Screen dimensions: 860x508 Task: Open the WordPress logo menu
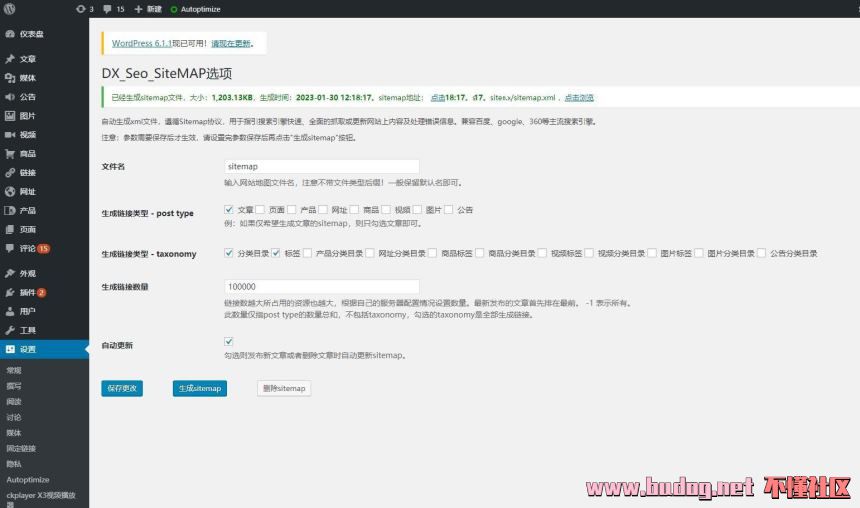click(9, 9)
